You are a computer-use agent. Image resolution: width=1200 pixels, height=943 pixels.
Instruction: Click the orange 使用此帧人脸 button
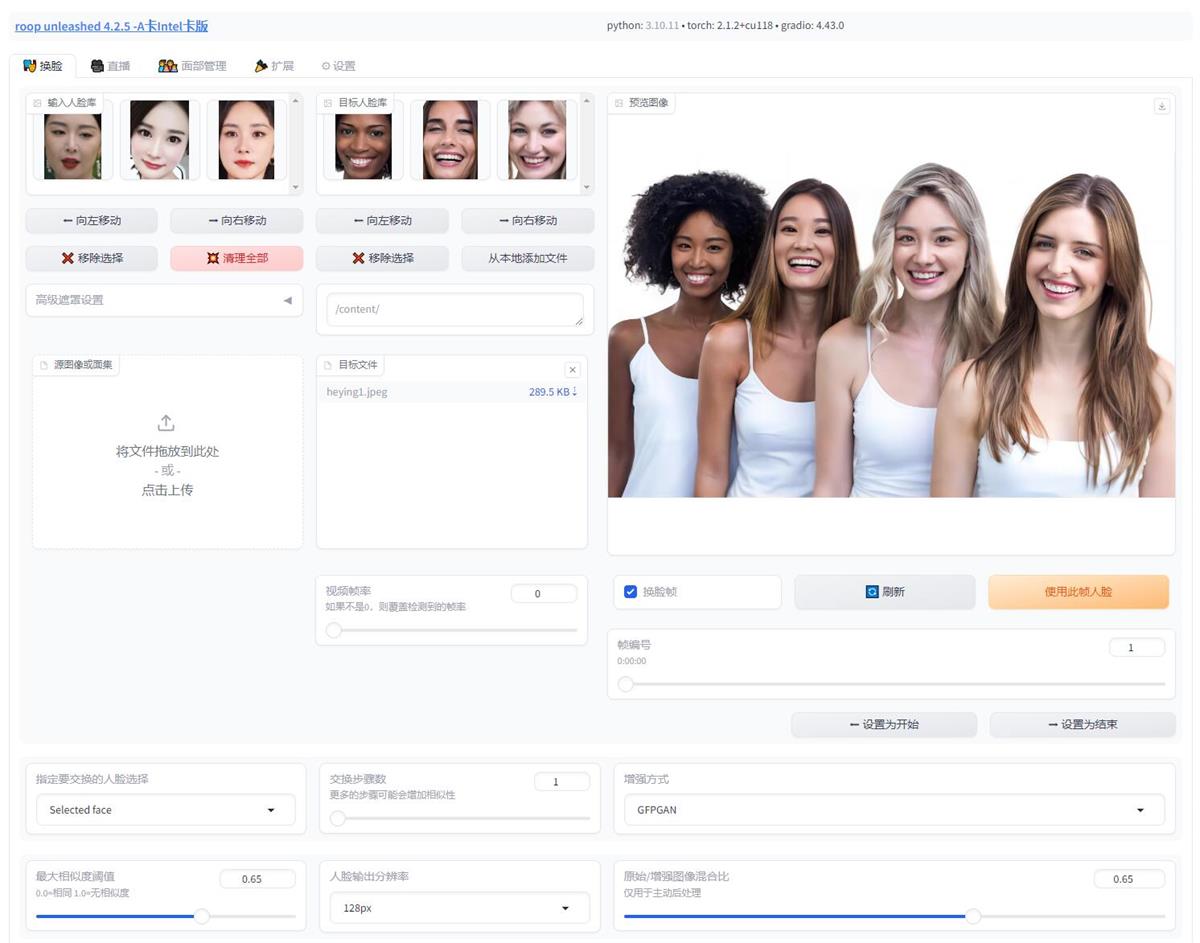click(1078, 592)
